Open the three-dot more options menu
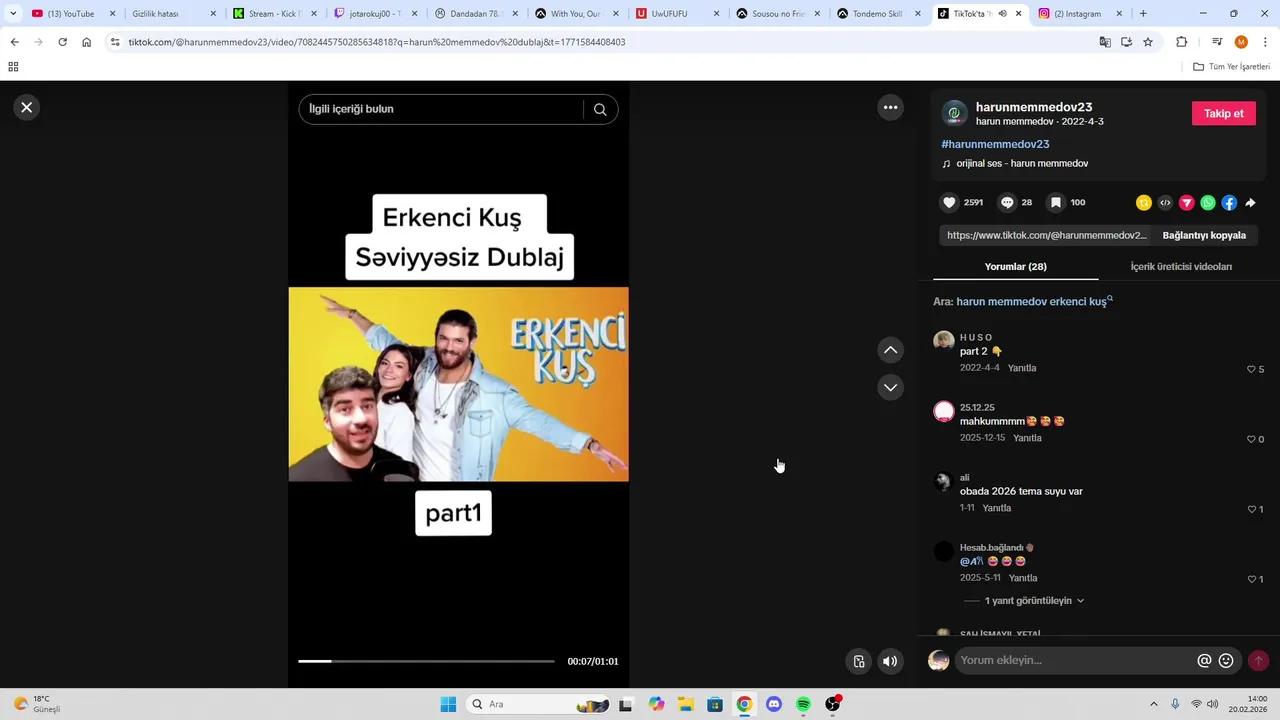The width and height of the screenshot is (1280, 720). tap(890, 107)
